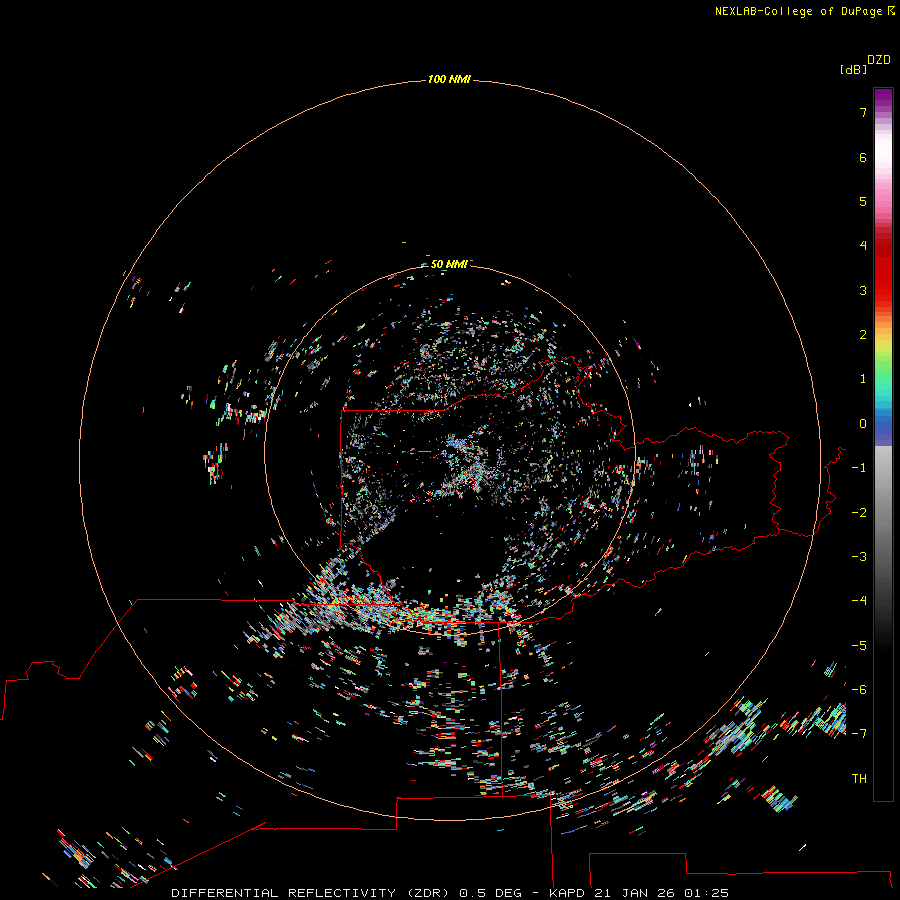Click the [dB] units label
900x900 pixels.
tap(853, 69)
